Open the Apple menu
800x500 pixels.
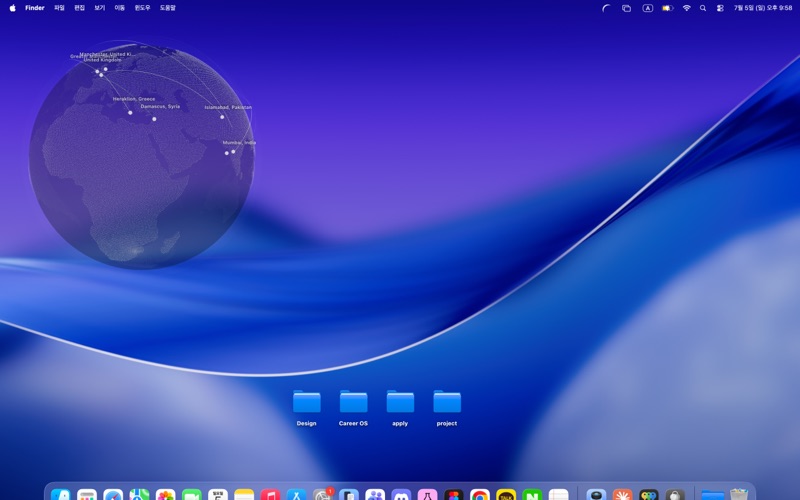12,8
